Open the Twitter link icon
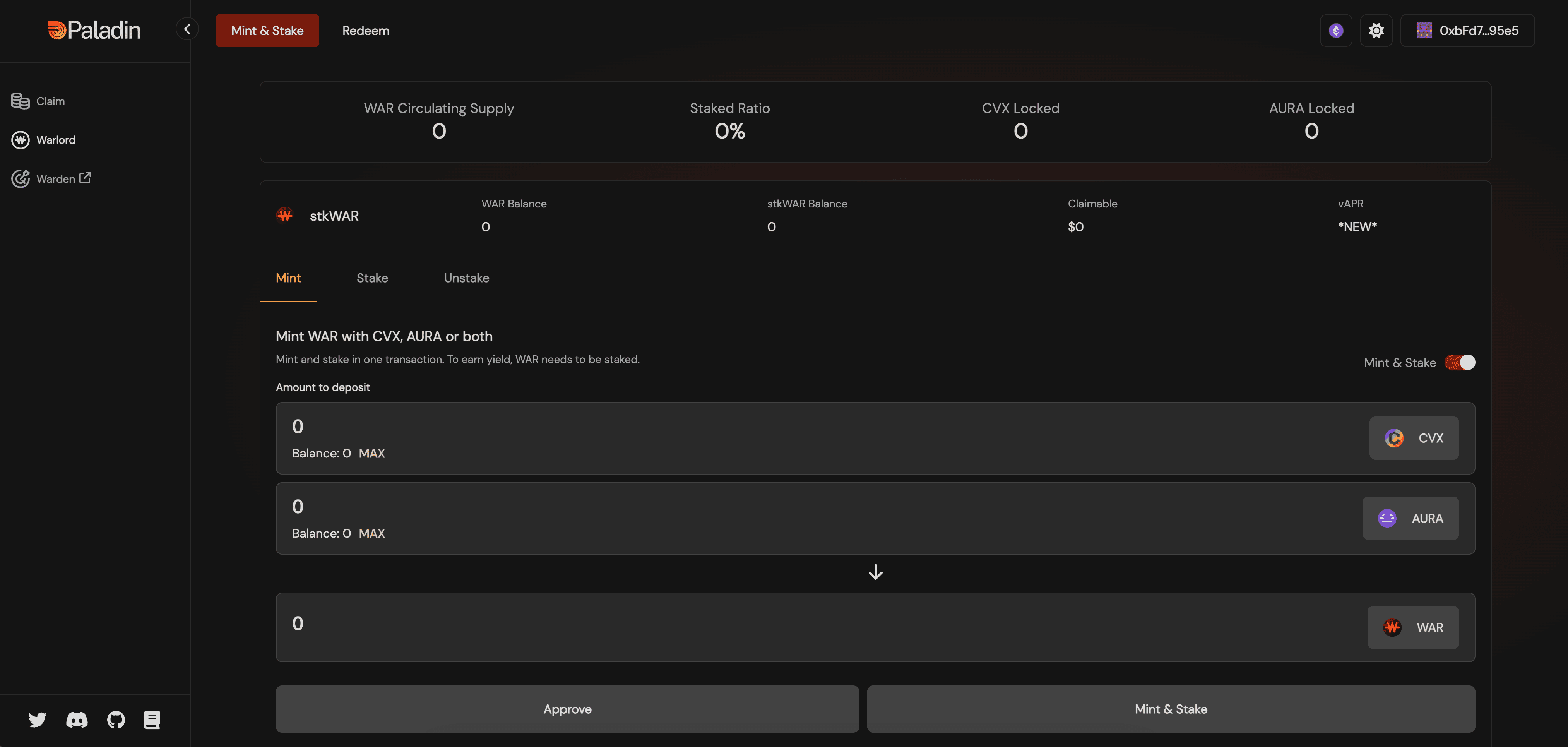The width and height of the screenshot is (1568, 747). [37, 720]
